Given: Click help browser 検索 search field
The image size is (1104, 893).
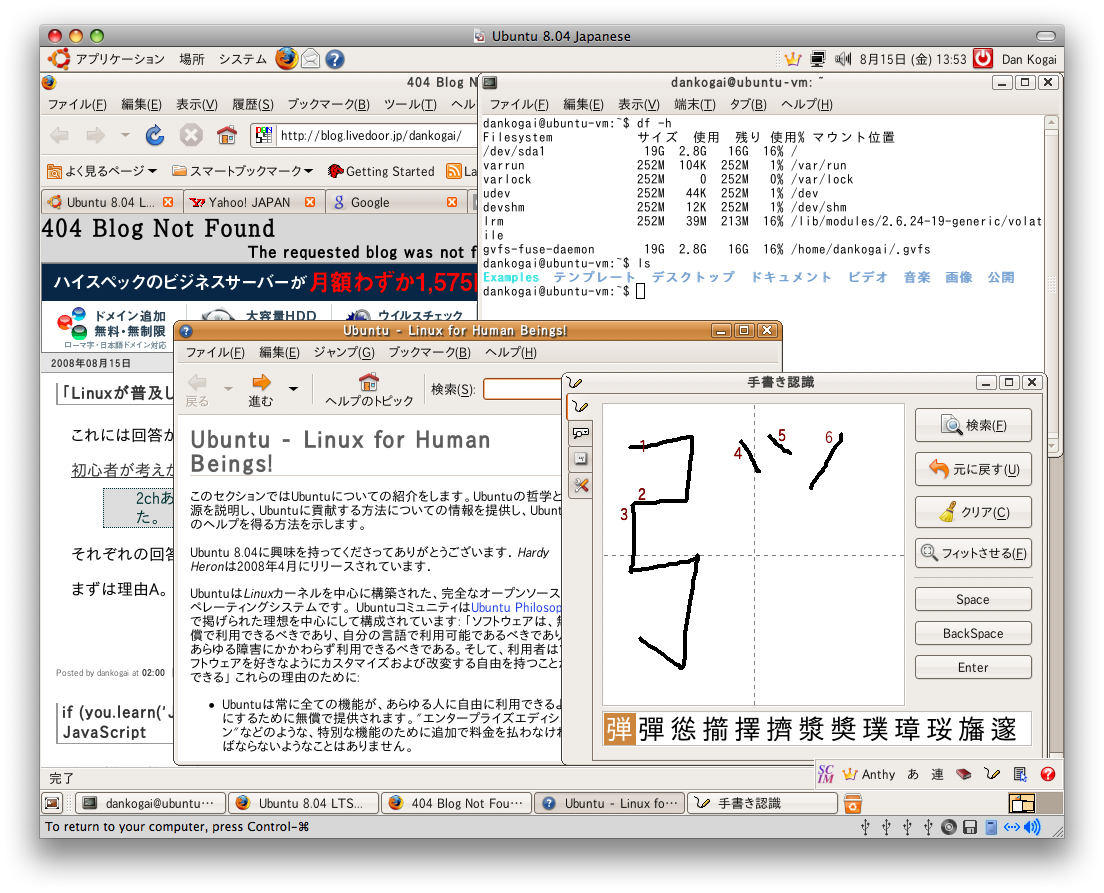Looking at the screenshot, I should (522, 389).
